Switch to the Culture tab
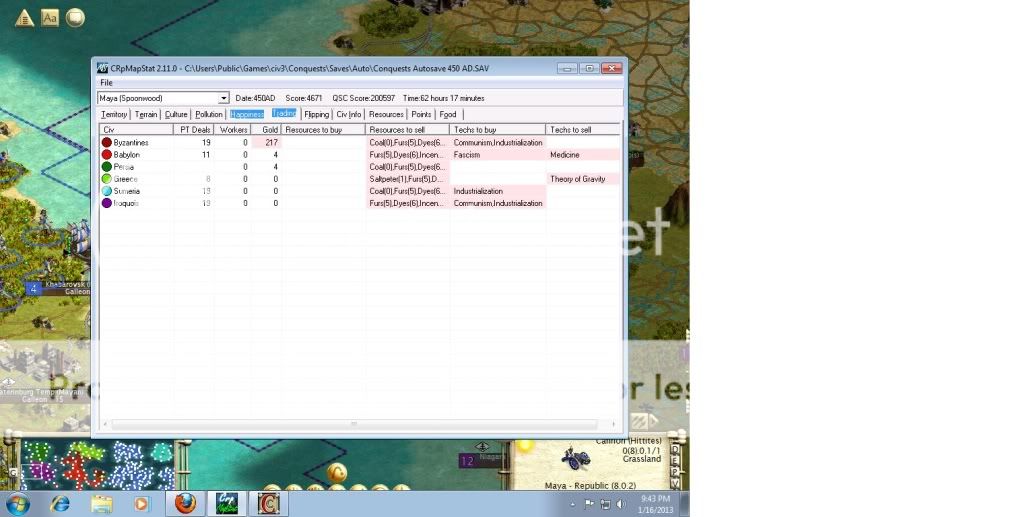 (x=176, y=114)
